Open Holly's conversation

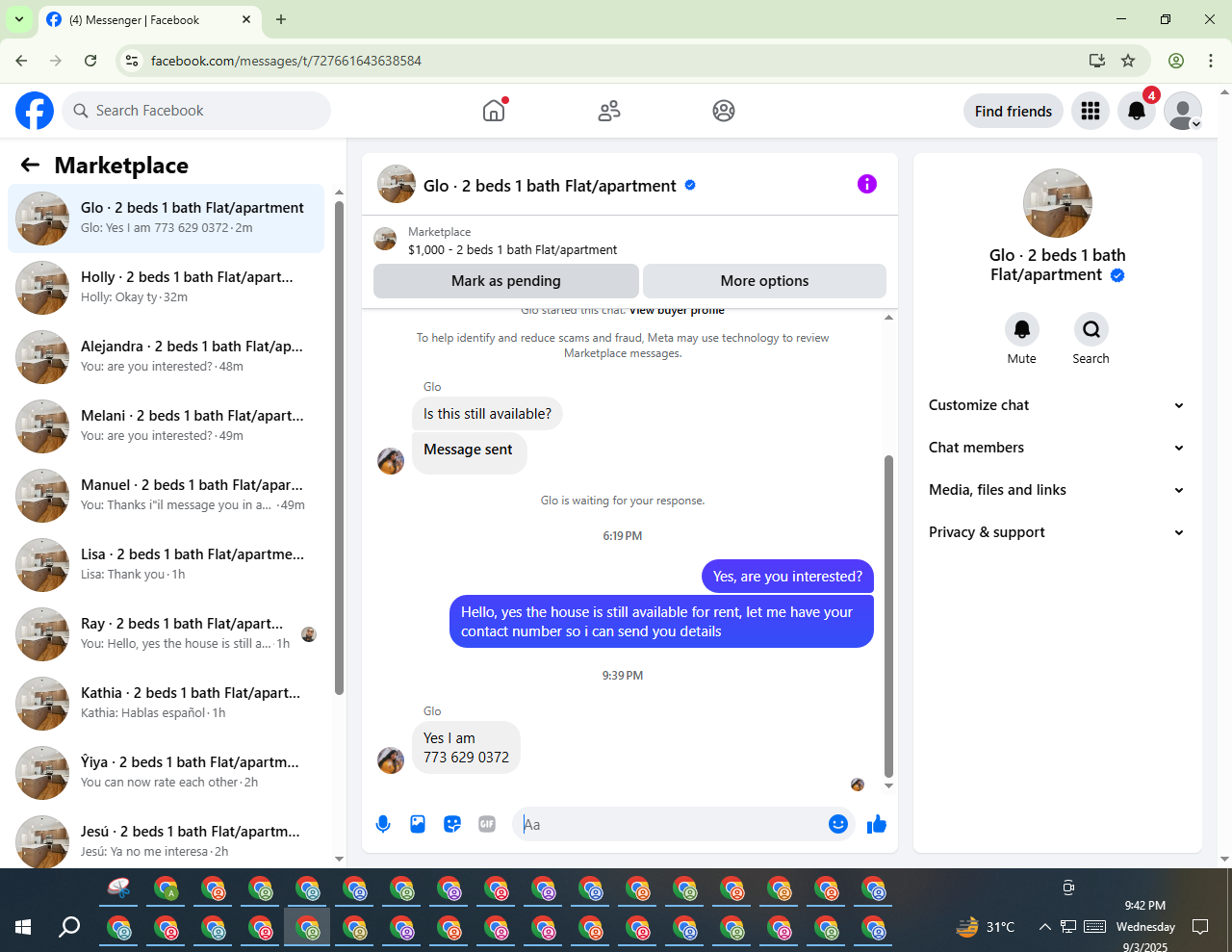(x=166, y=287)
